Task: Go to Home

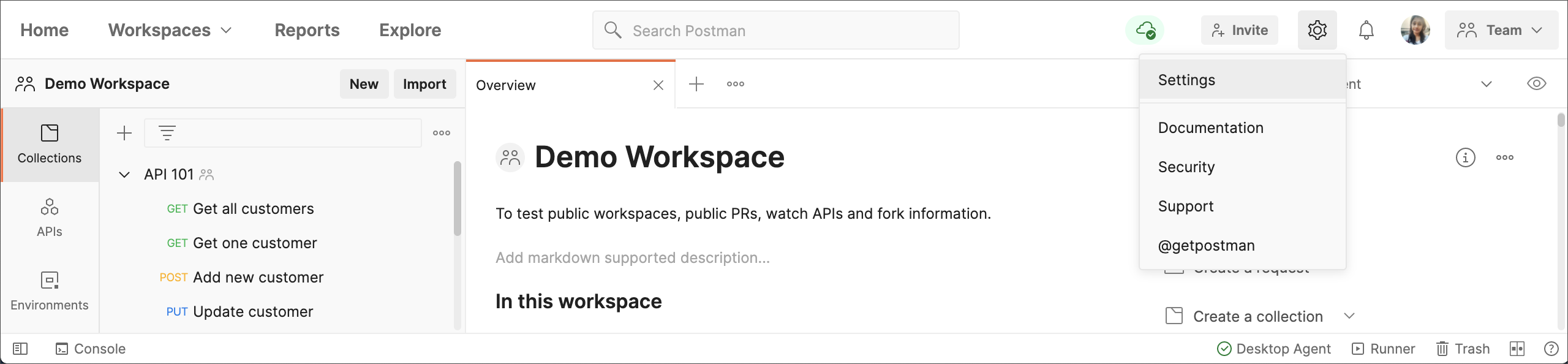Action: [x=44, y=30]
